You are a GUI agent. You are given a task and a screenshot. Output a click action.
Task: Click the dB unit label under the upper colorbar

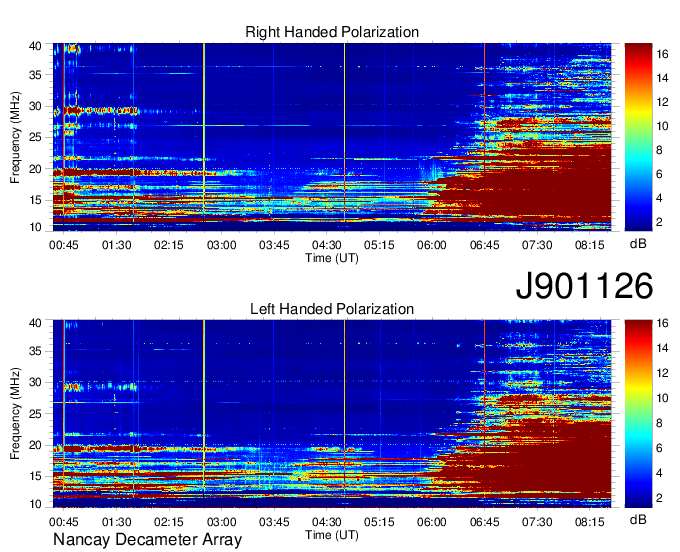click(x=638, y=243)
